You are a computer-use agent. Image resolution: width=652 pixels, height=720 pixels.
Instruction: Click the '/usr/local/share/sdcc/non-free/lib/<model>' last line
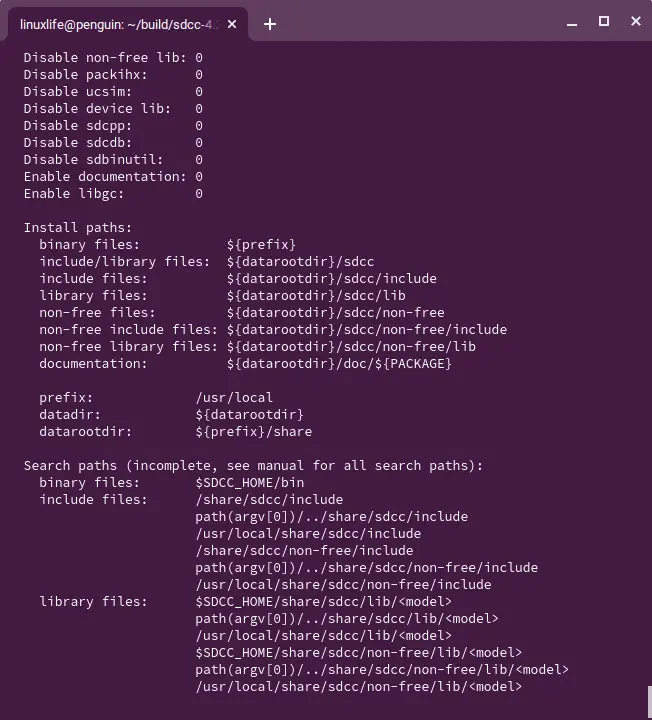click(359, 686)
